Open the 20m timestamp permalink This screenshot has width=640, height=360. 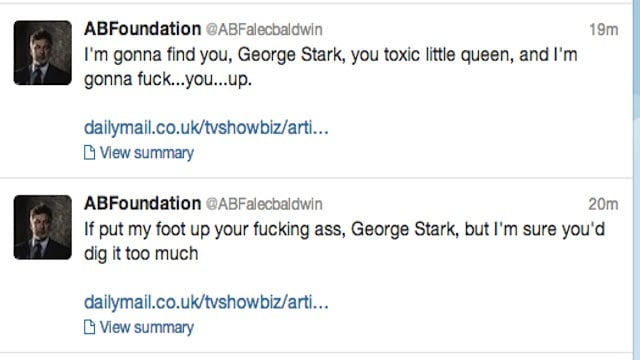point(603,204)
